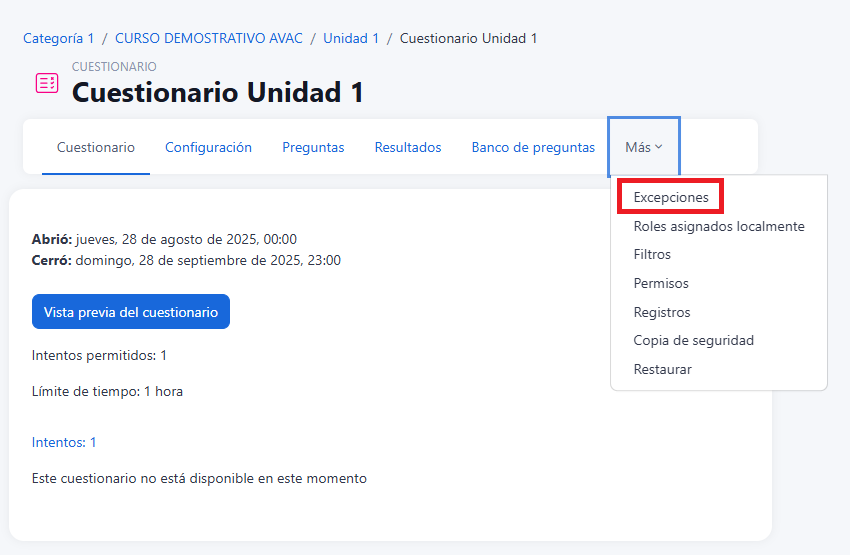Go to CURSO DEMOSTRATIVO AVAC breadcrumb
The width and height of the screenshot is (851, 555).
coord(211,38)
